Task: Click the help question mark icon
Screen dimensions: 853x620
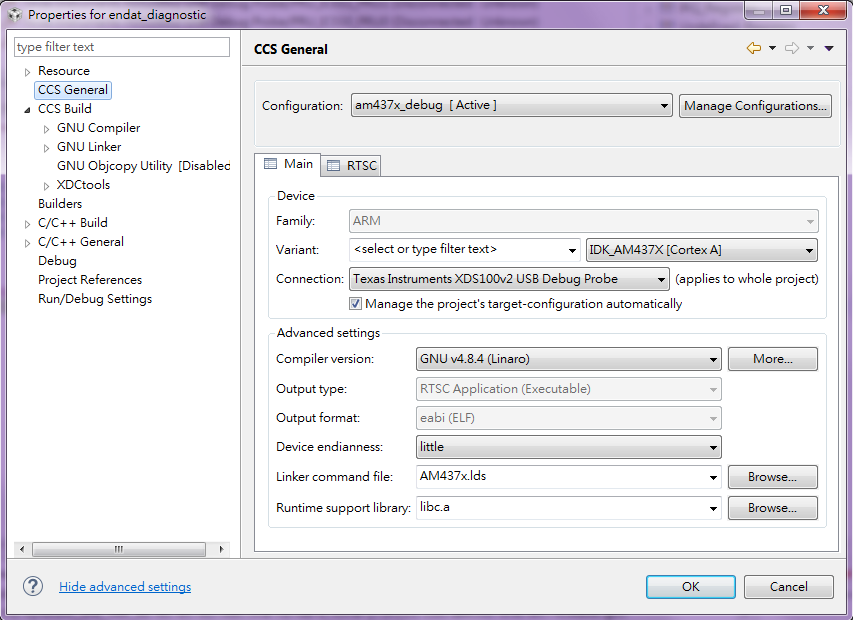Action: pos(33,586)
